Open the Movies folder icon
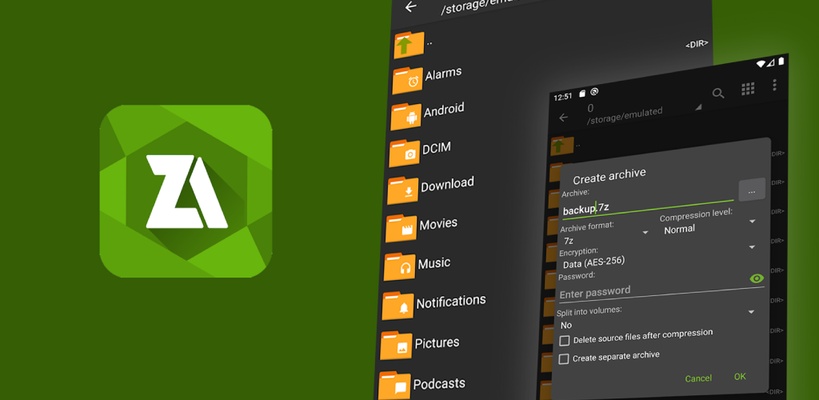 click(401, 228)
